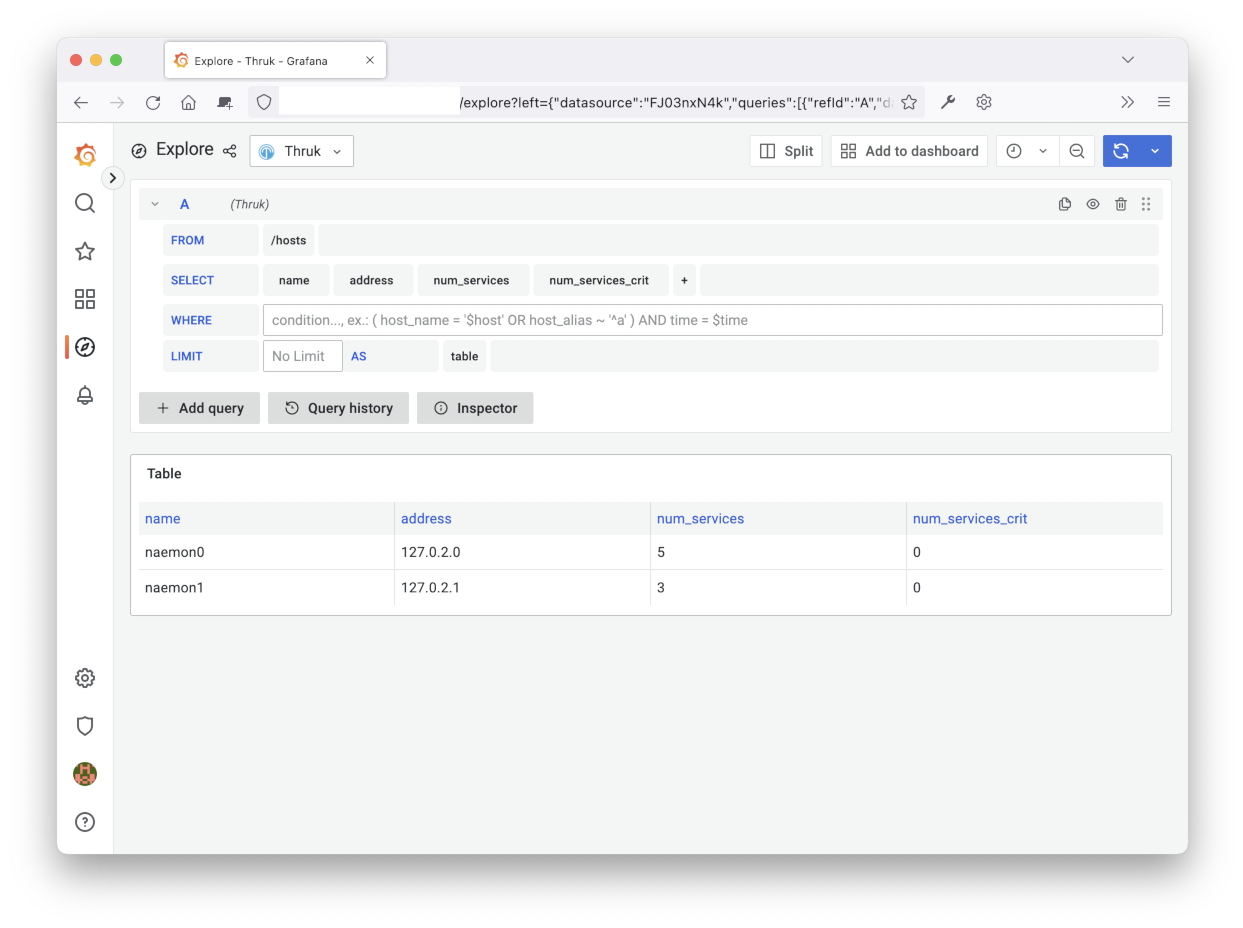Open Starred dashboards star icon

click(x=85, y=251)
